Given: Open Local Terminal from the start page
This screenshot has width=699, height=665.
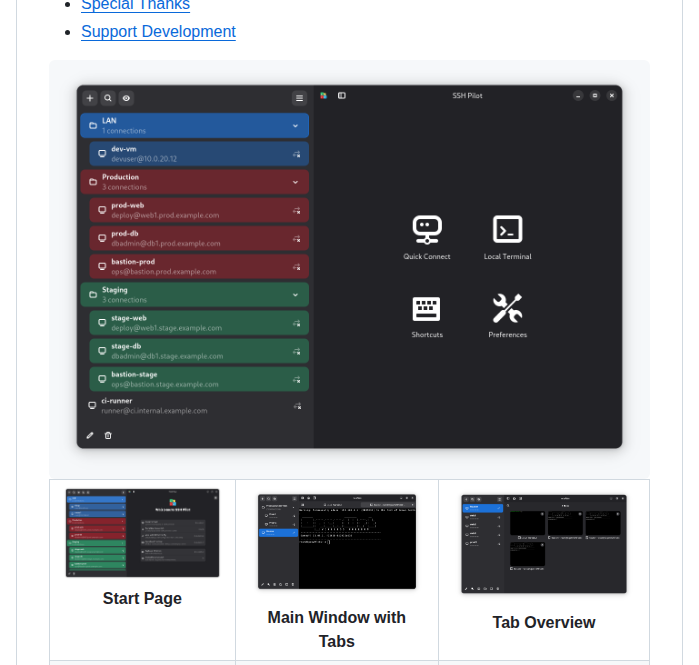Looking at the screenshot, I should [507, 238].
